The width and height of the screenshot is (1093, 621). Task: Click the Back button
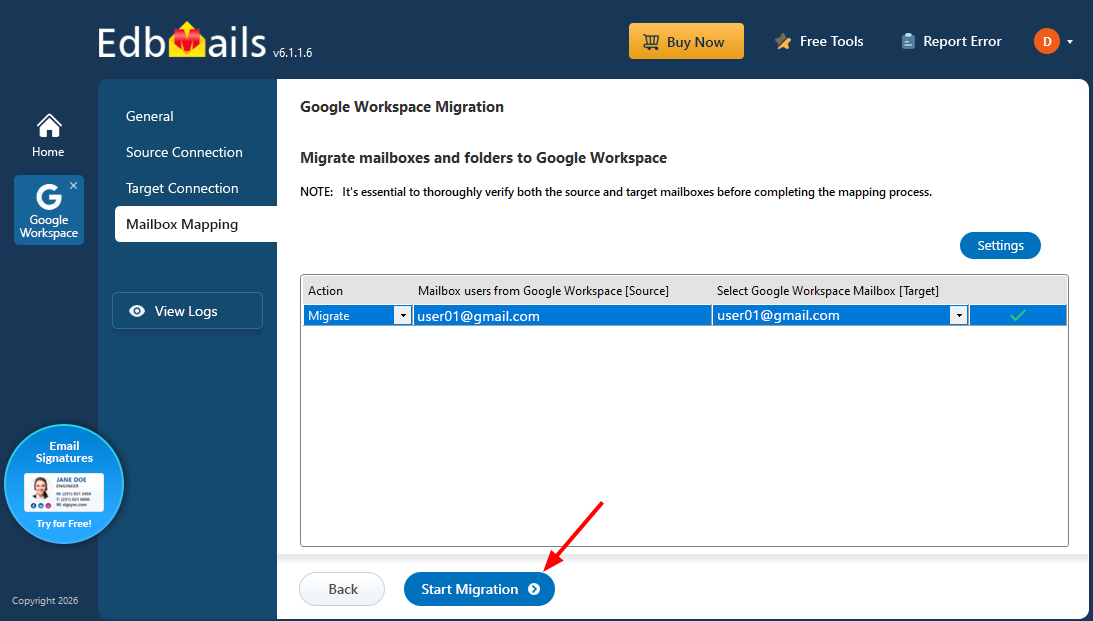[342, 589]
